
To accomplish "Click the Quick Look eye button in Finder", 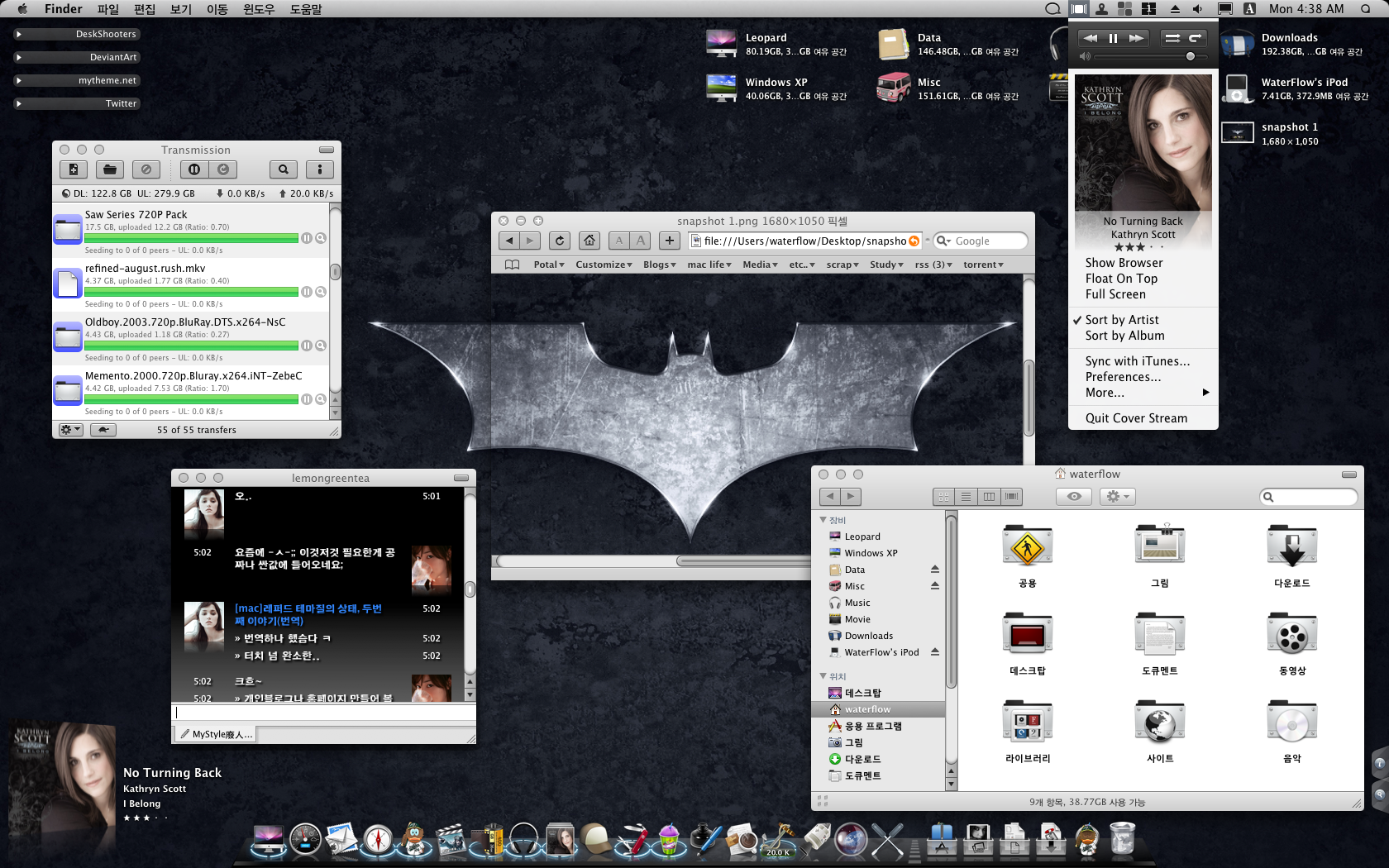I will tap(1074, 497).
